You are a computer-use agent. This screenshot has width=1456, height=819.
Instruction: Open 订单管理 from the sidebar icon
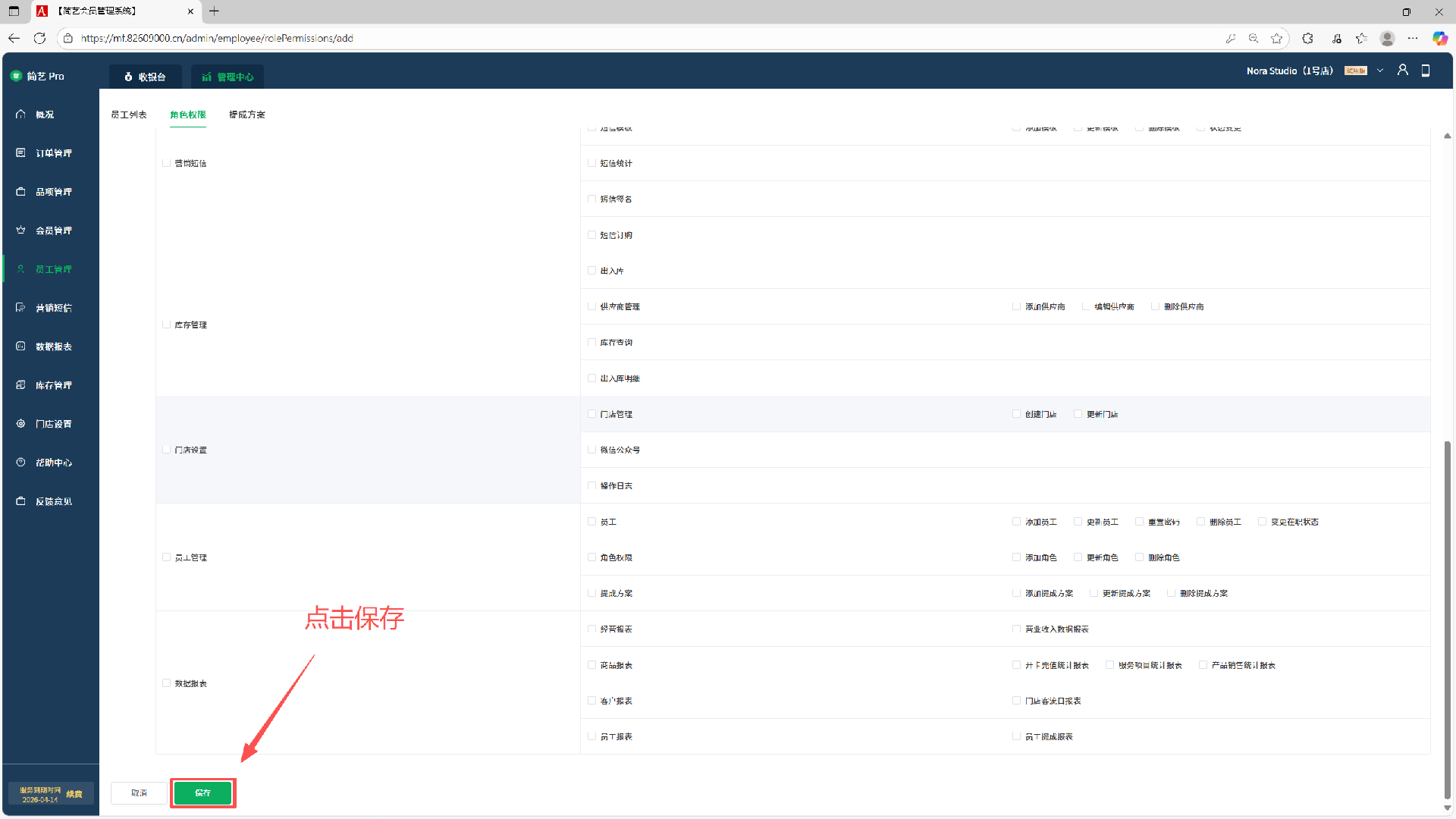(20, 153)
